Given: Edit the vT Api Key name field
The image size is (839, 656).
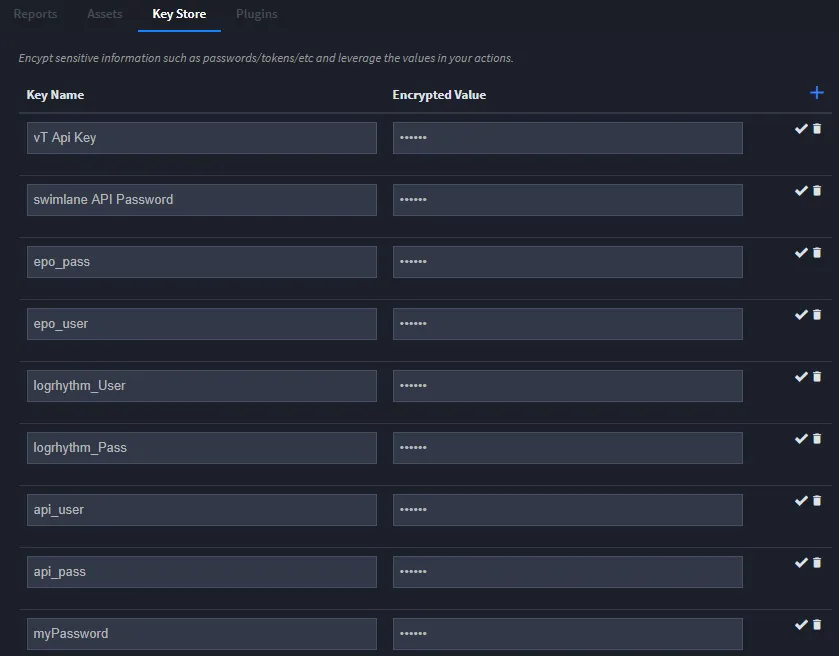Looking at the screenshot, I should click(202, 138).
